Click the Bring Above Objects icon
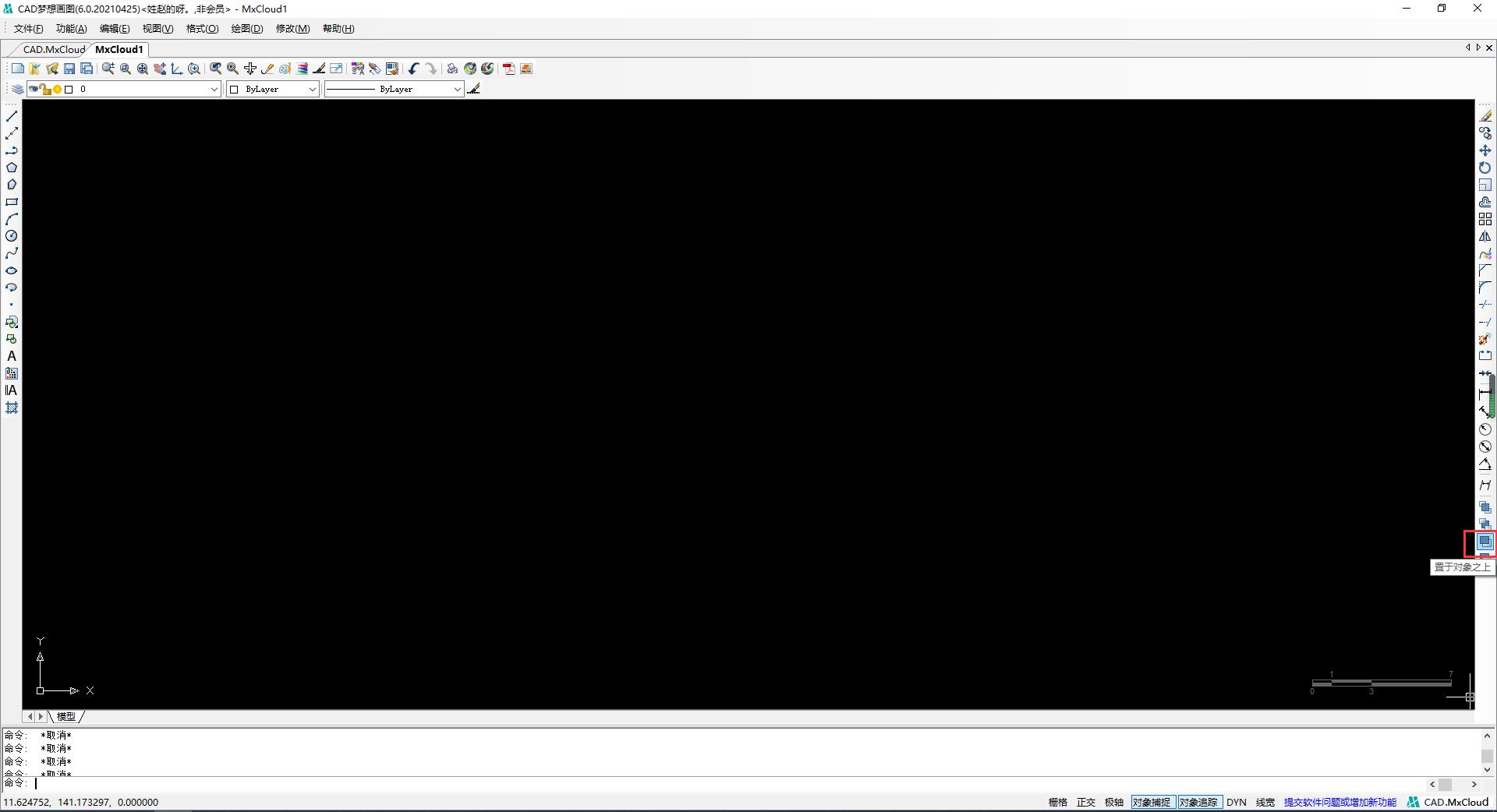The image size is (1497, 812). point(1485,542)
